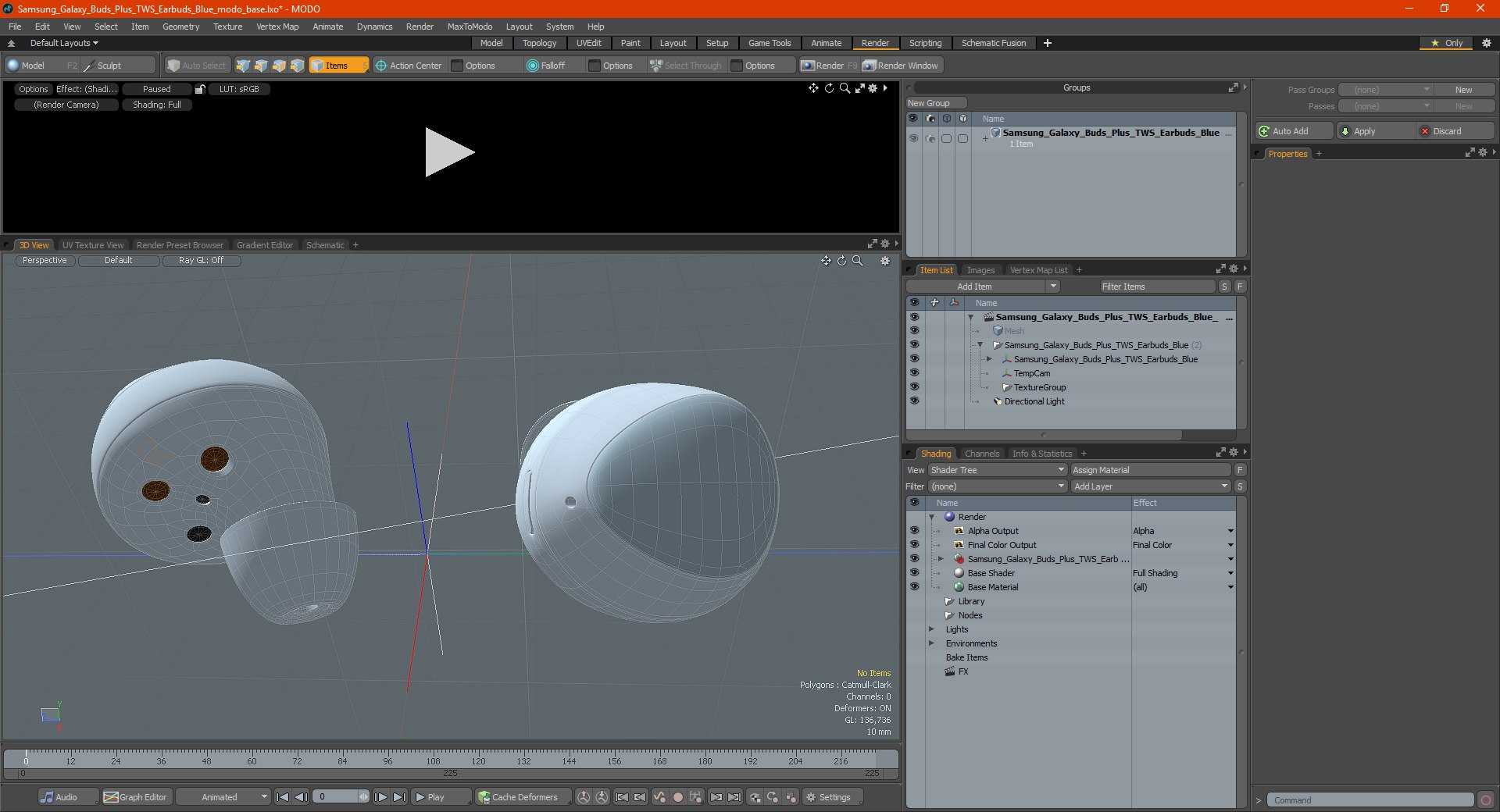Screen dimensions: 1500x812
Task: Collapse the Render tree node
Action: pos(931,517)
